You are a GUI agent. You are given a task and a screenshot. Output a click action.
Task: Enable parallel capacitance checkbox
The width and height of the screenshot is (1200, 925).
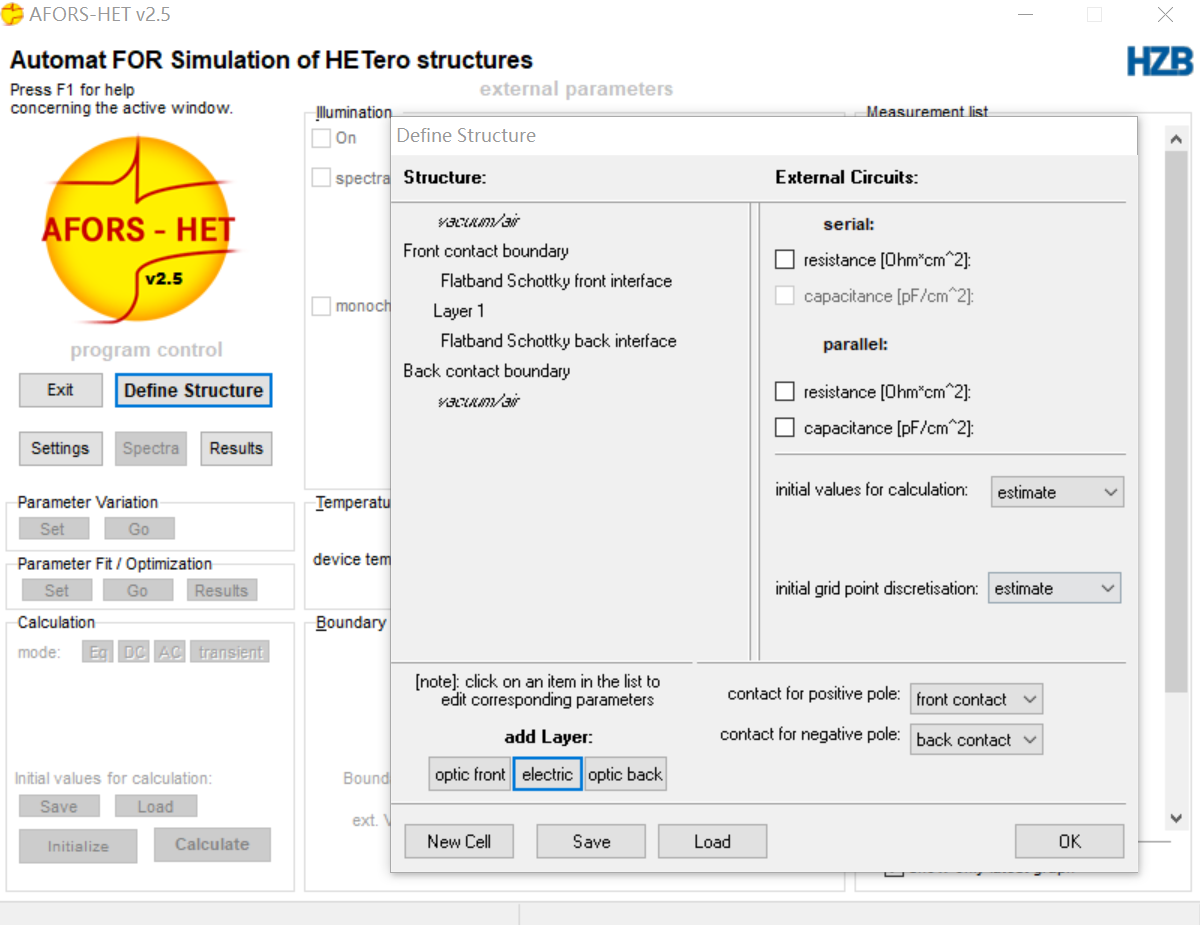[785, 428]
